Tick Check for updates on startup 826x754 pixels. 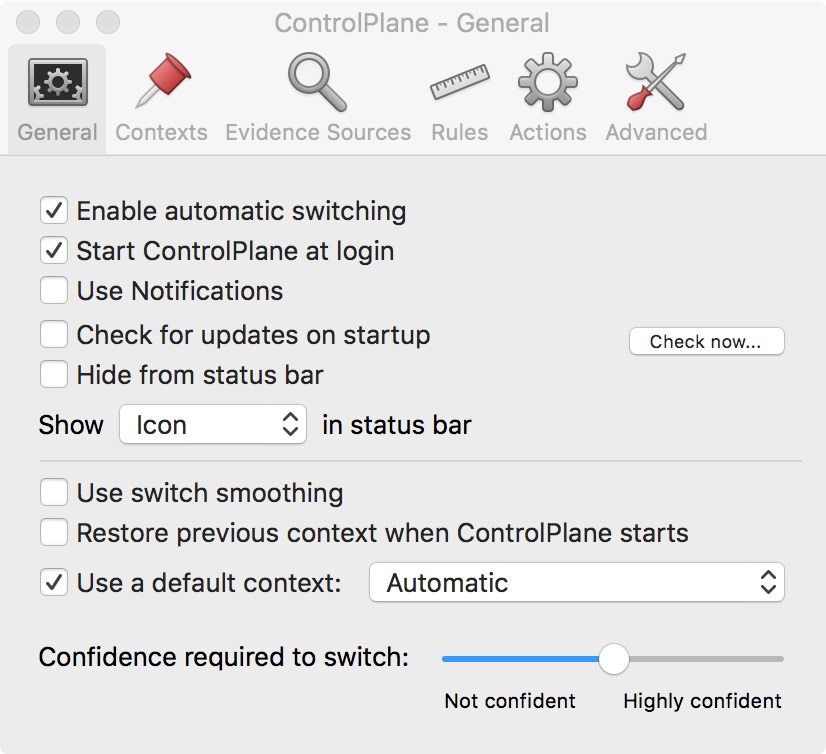point(54,335)
